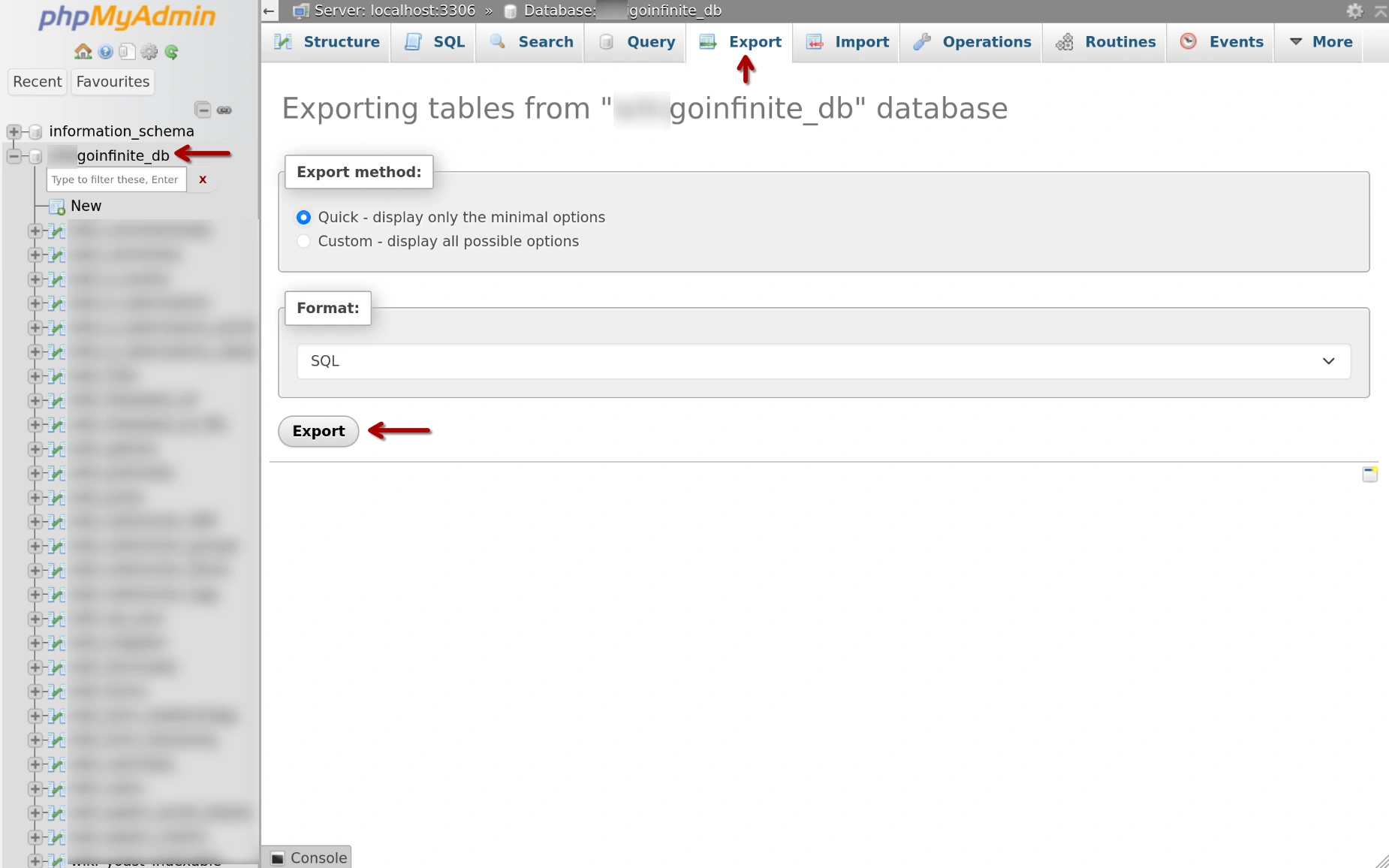The image size is (1389, 868).
Task: Clear the table filter with red X
Action: (x=201, y=179)
